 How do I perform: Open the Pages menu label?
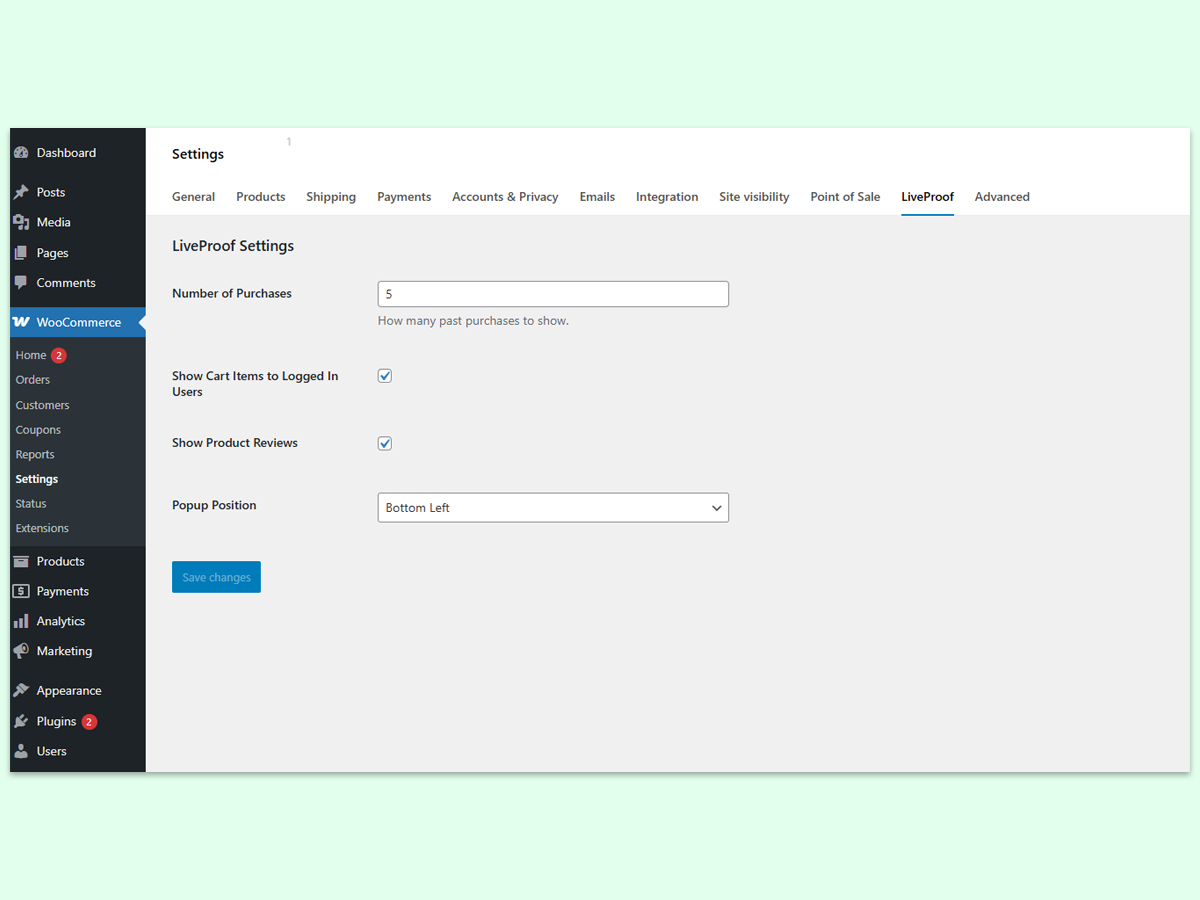pos(52,253)
